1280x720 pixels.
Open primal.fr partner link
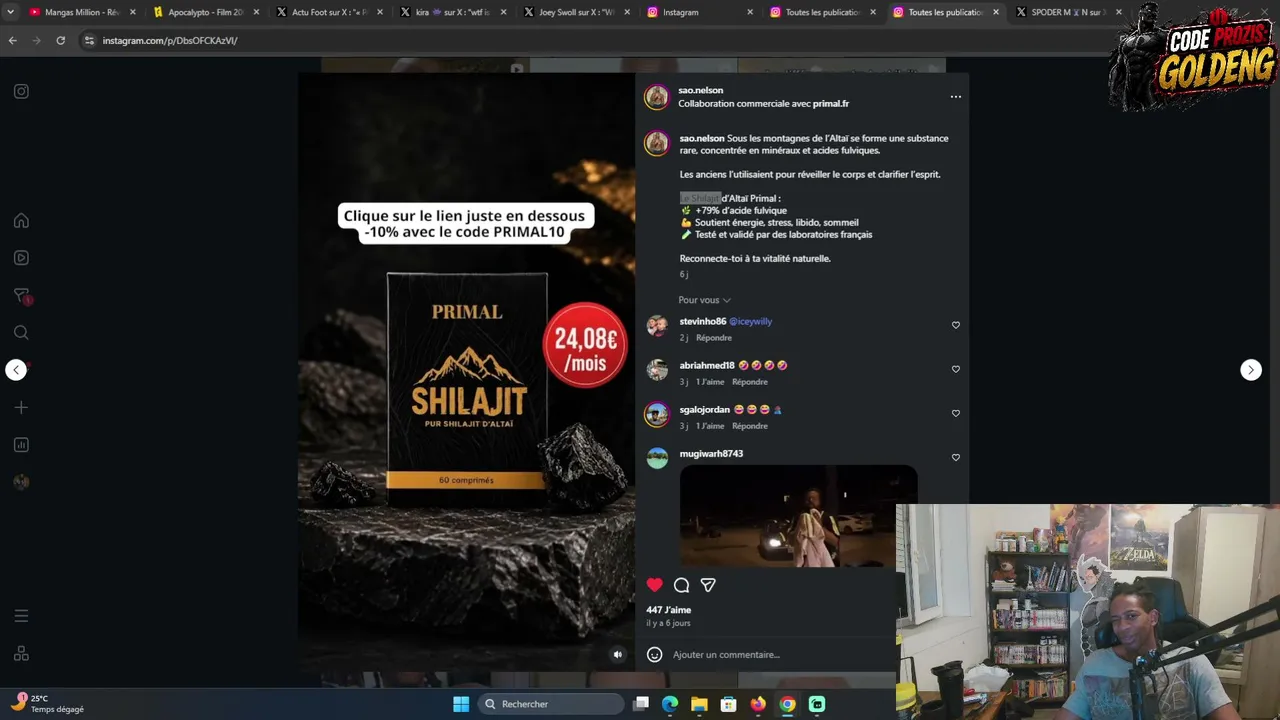click(x=830, y=104)
